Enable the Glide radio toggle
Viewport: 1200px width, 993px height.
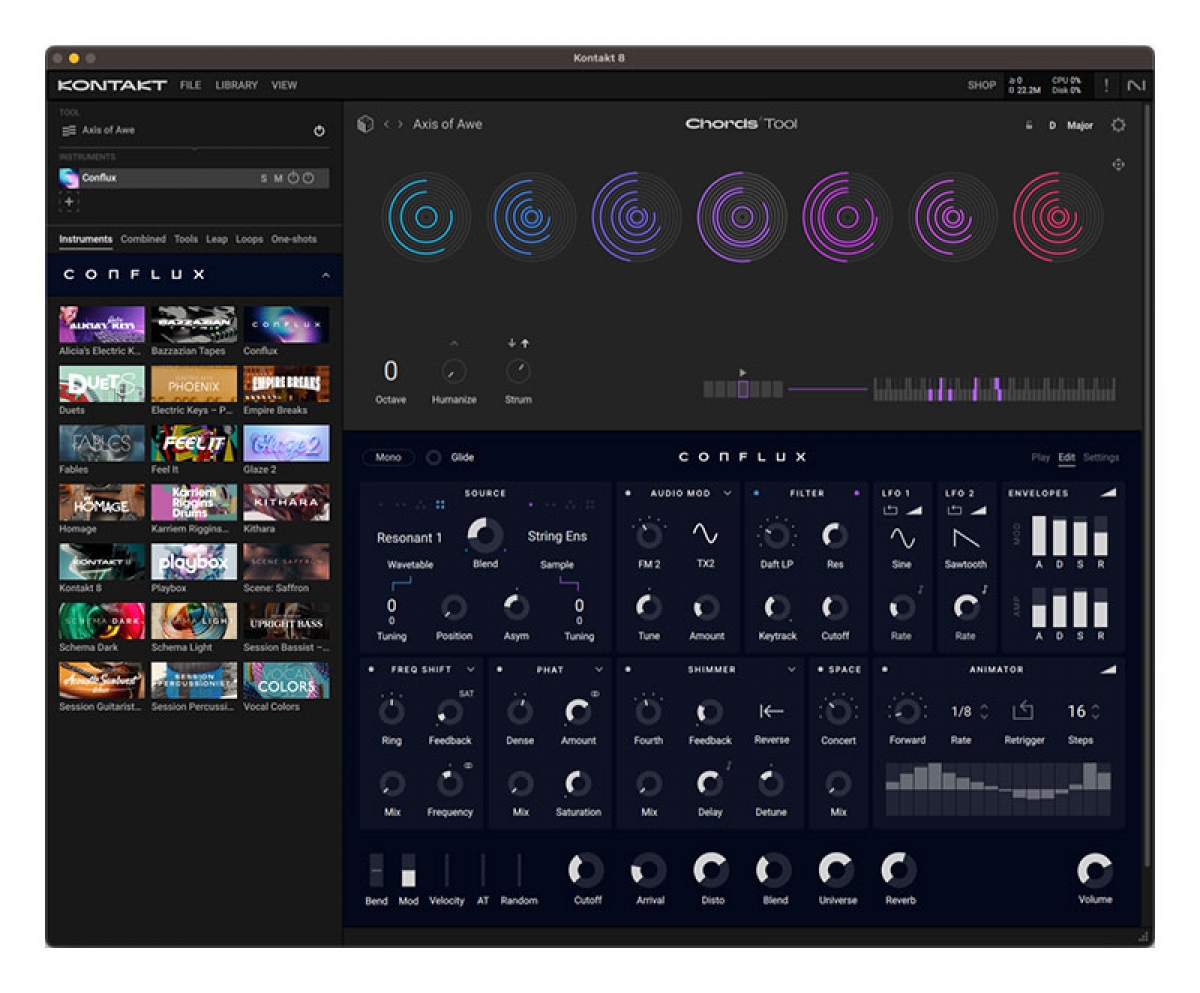coord(434,457)
